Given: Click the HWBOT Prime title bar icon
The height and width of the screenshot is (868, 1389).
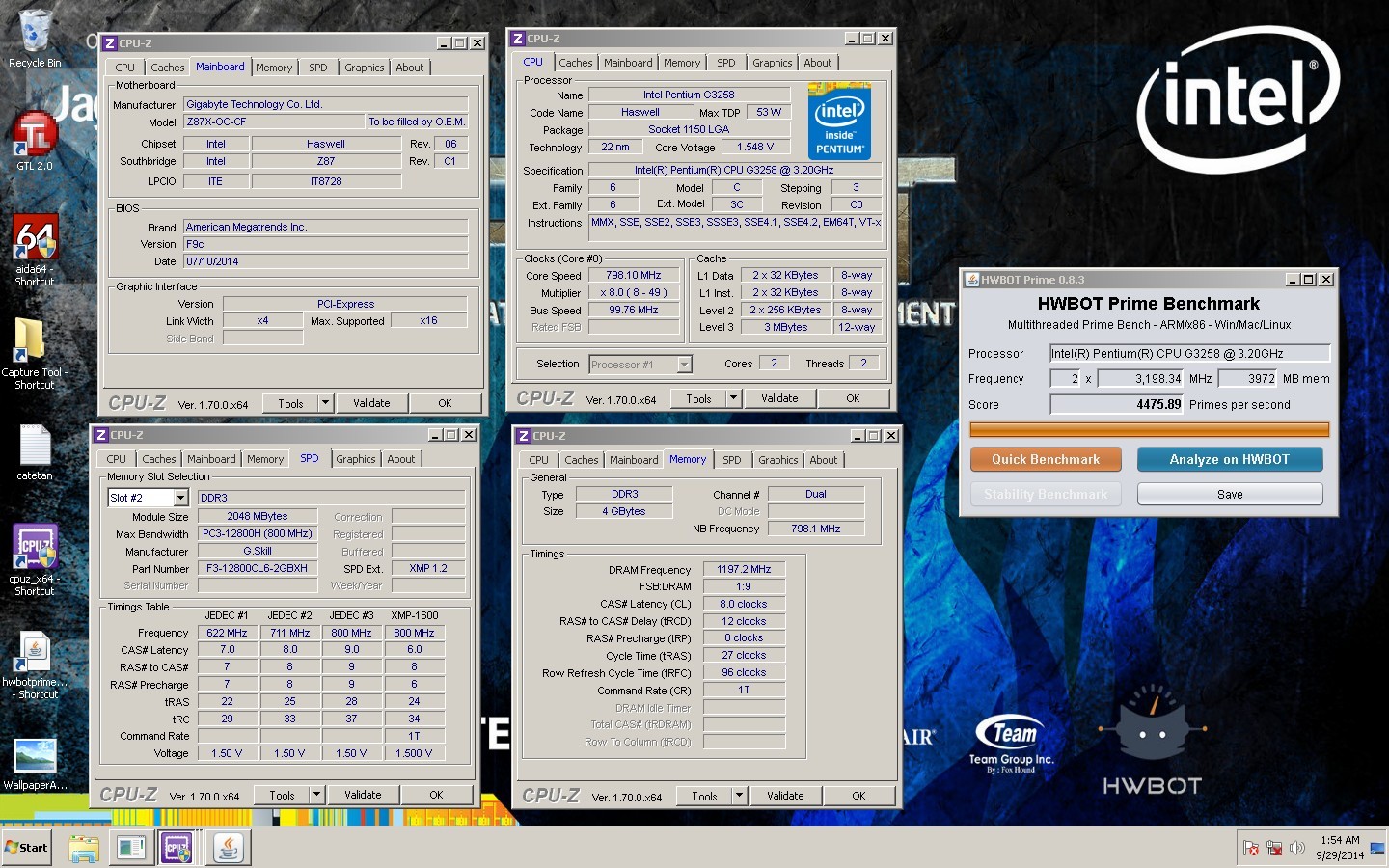Looking at the screenshot, I should pyautogui.click(x=972, y=280).
